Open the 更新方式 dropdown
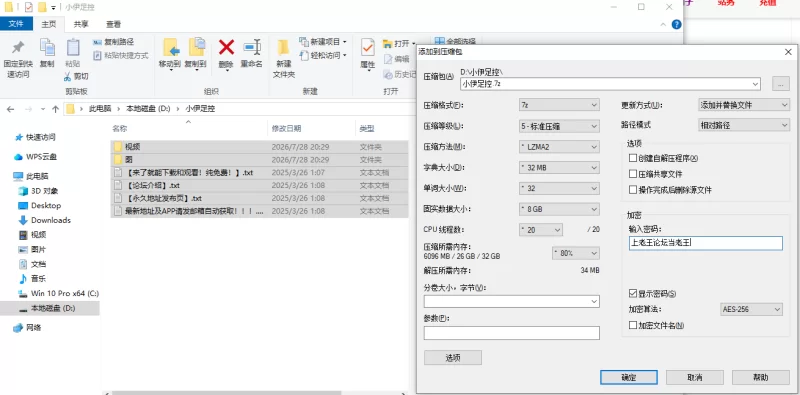800x395 pixels. point(743,105)
